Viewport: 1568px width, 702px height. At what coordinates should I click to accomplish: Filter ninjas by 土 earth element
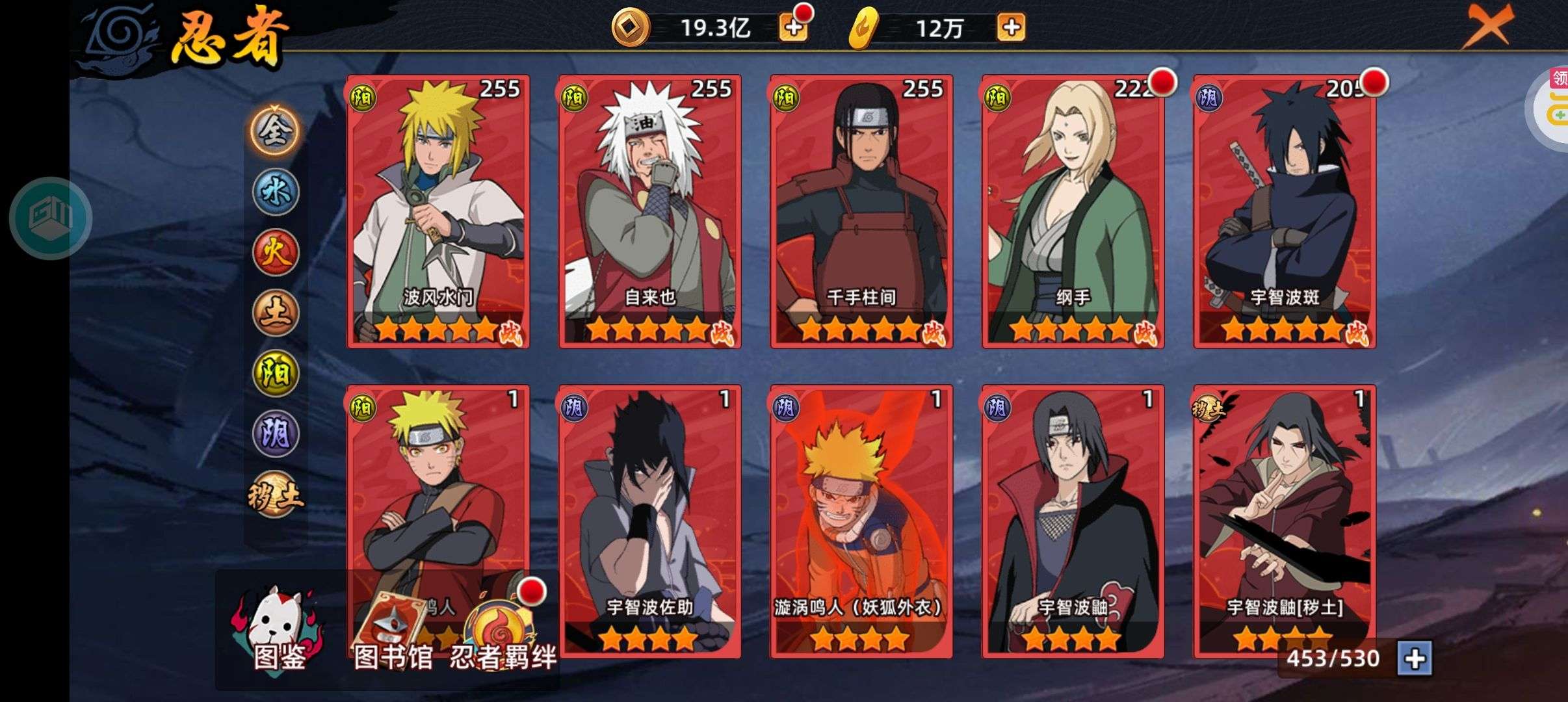coord(276,313)
